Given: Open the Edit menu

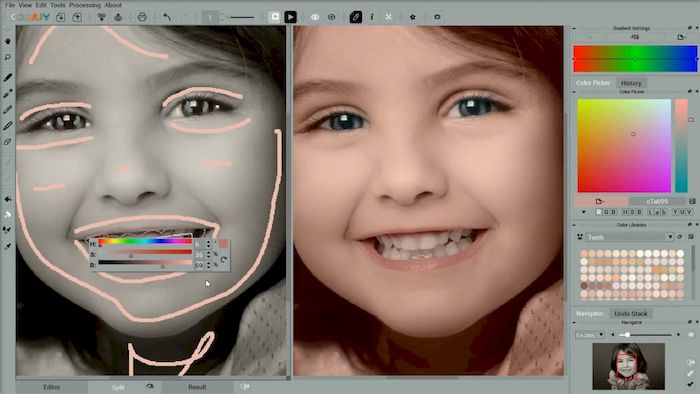Looking at the screenshot, I should pyautogui.click(x=41, y=5).
